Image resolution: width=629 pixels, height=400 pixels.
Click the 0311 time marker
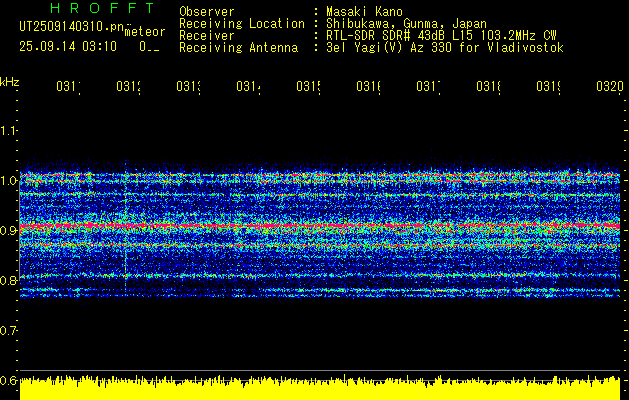68,87
